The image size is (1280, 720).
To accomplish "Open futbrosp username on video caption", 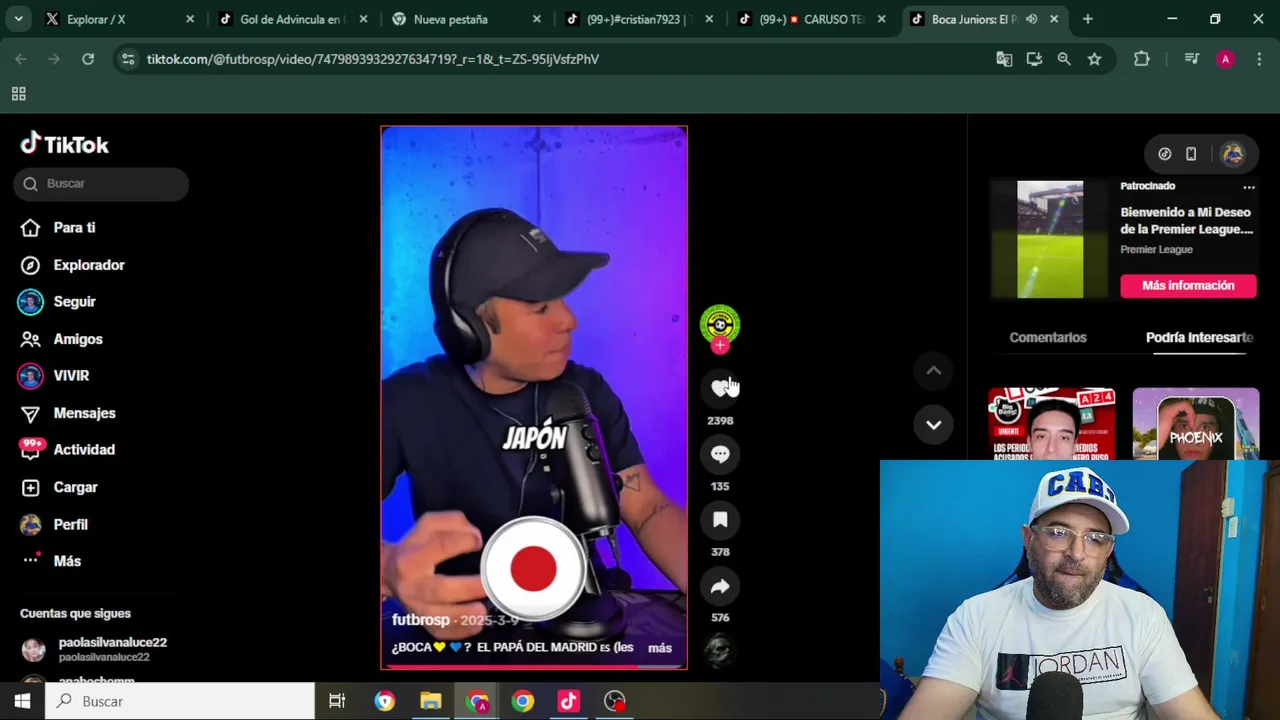I will point(420,620).
